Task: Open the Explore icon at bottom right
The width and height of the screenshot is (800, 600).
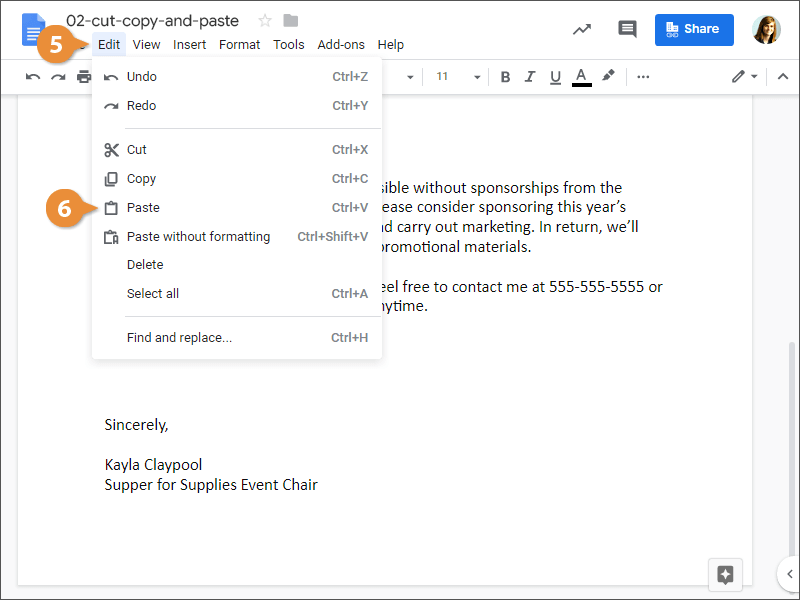Action: point(725,574)
